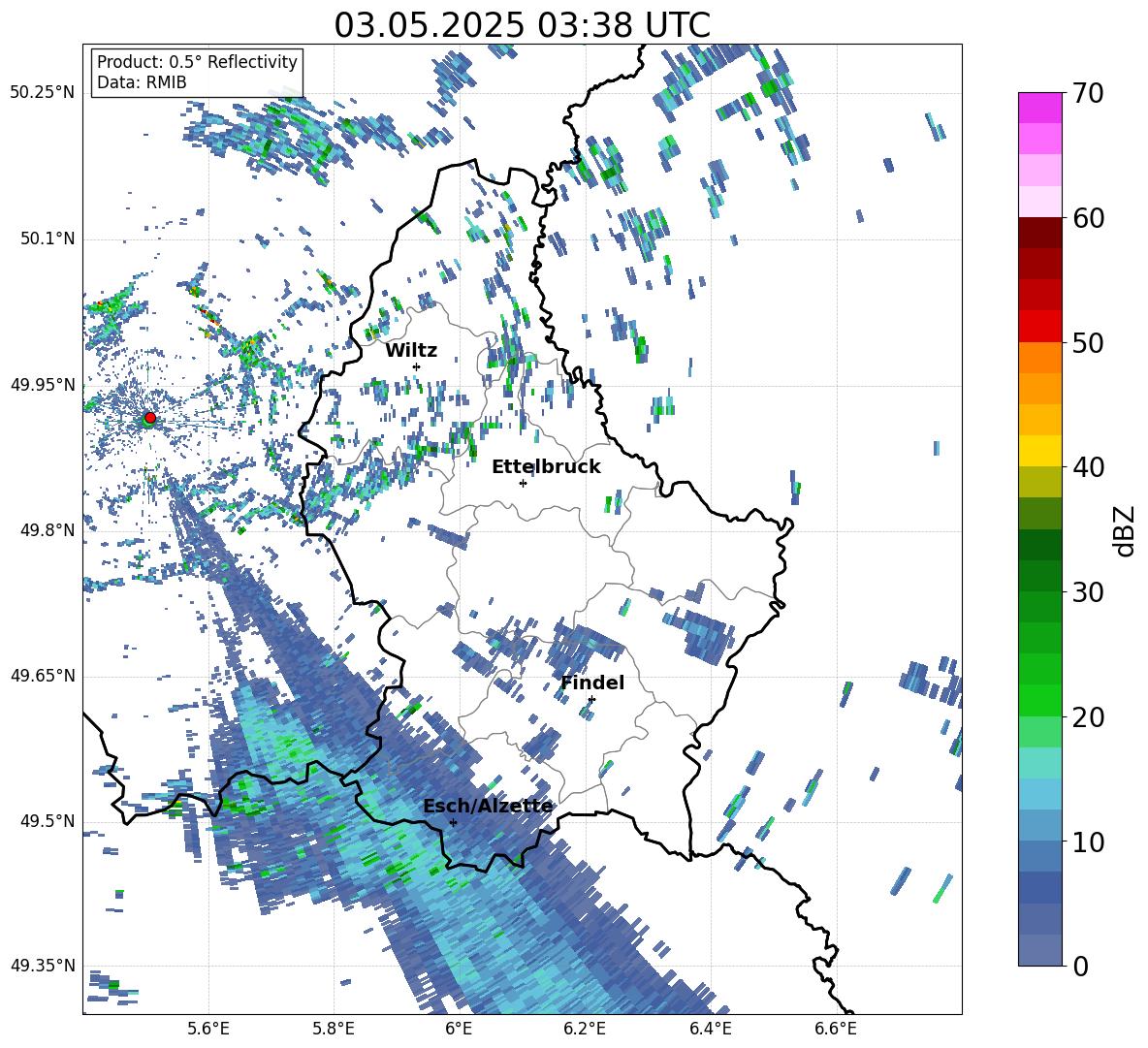Click colorbar tick label 20
Image resolution: width=1148 pixels, height=1048 pixels.
(x=1088, y=717)
